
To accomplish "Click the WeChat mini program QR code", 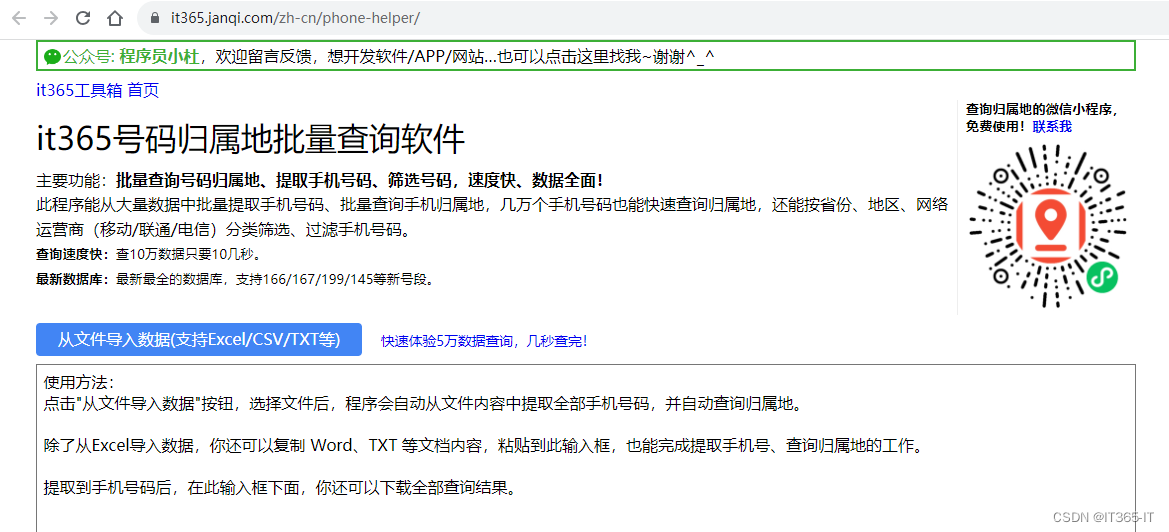I will [x=1047, y=227].
